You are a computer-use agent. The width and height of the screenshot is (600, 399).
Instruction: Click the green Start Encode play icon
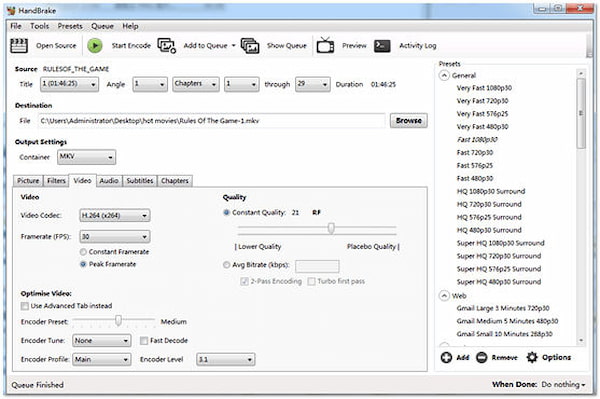click(x=95, y=46)
